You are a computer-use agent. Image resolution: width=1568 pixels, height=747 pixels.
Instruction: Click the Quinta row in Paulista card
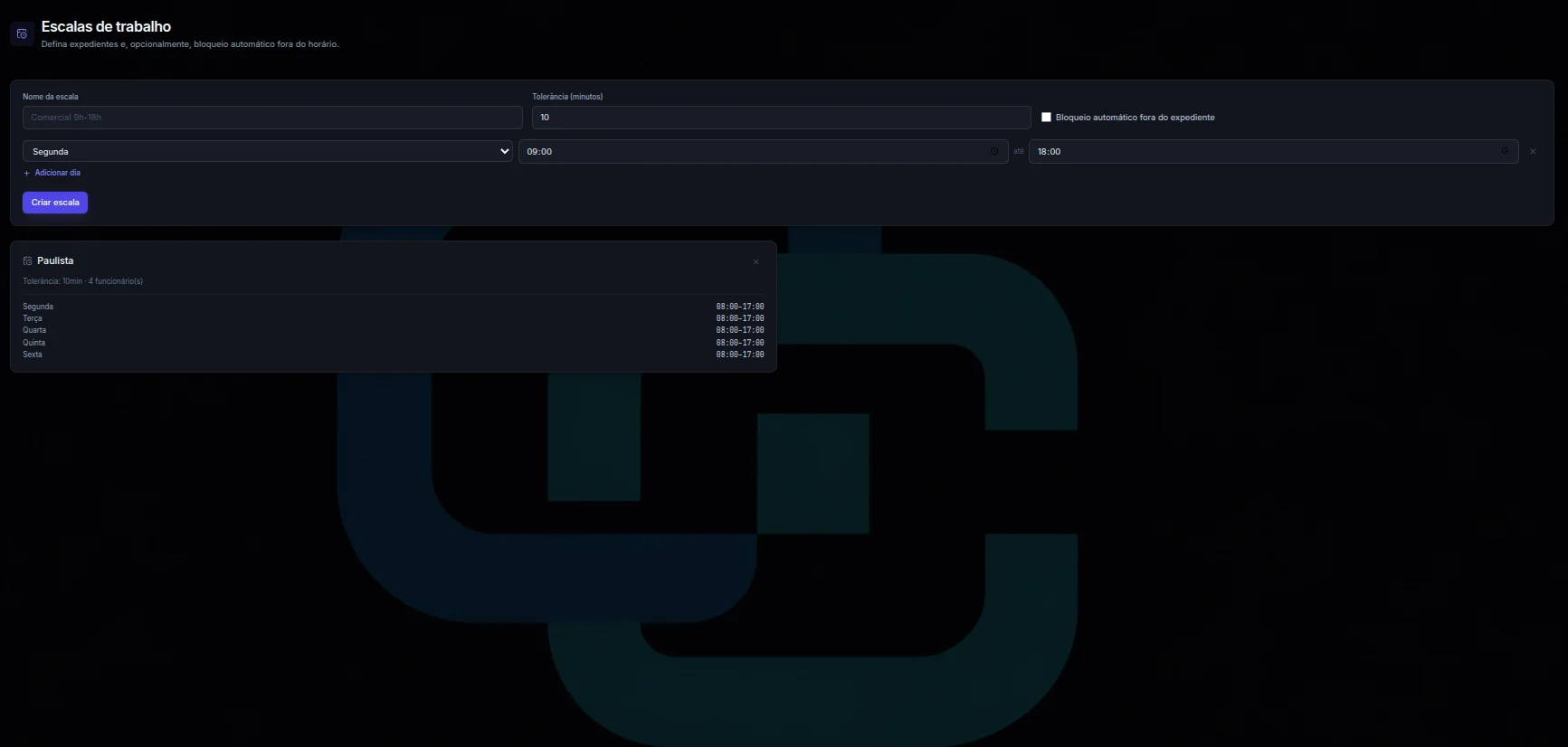(x=394, y=343)
